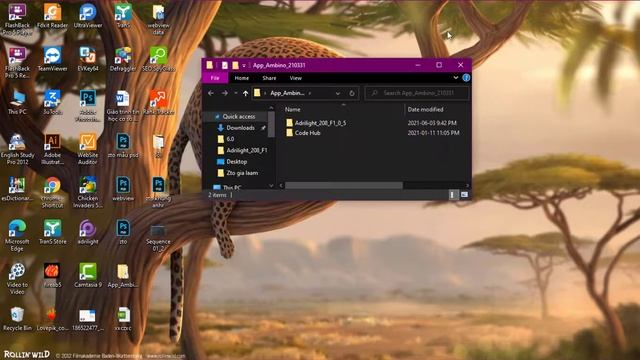Go forward in Explorer navigation
Viewport: 640px width, 360px height.
[x=224, y=93]
